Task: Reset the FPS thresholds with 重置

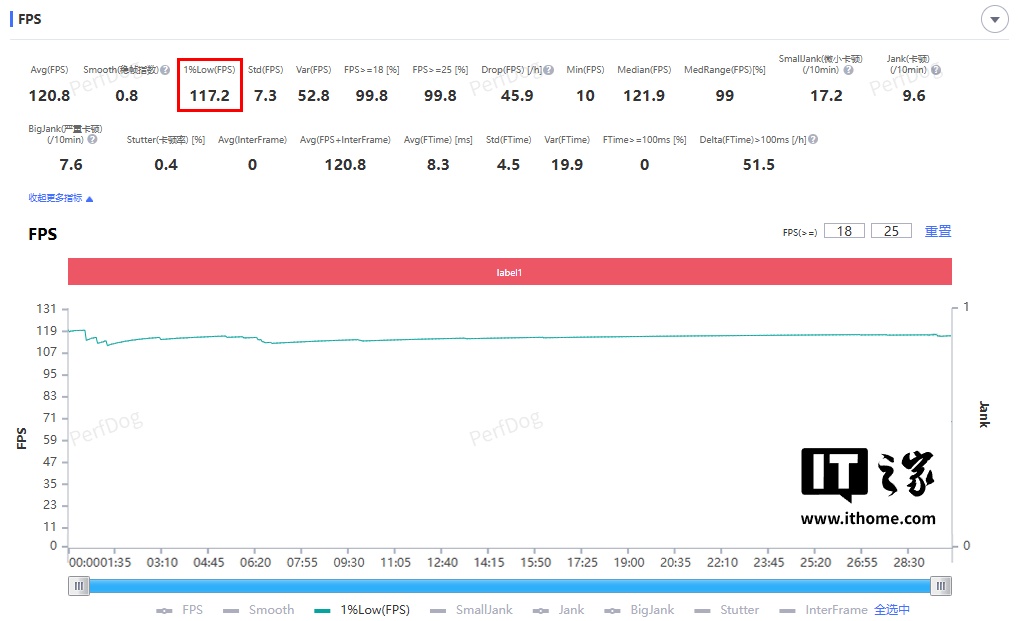Action: (x=938, y=231)
